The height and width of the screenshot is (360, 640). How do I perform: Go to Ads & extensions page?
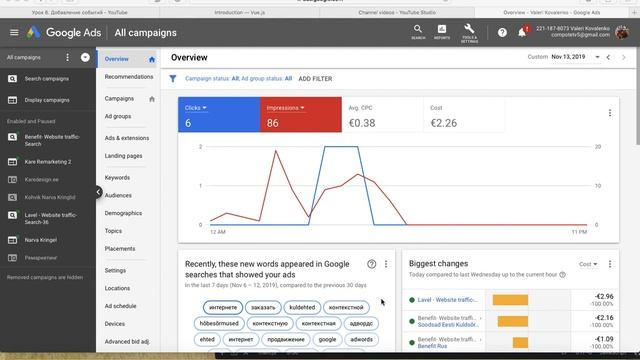[127, 138]
